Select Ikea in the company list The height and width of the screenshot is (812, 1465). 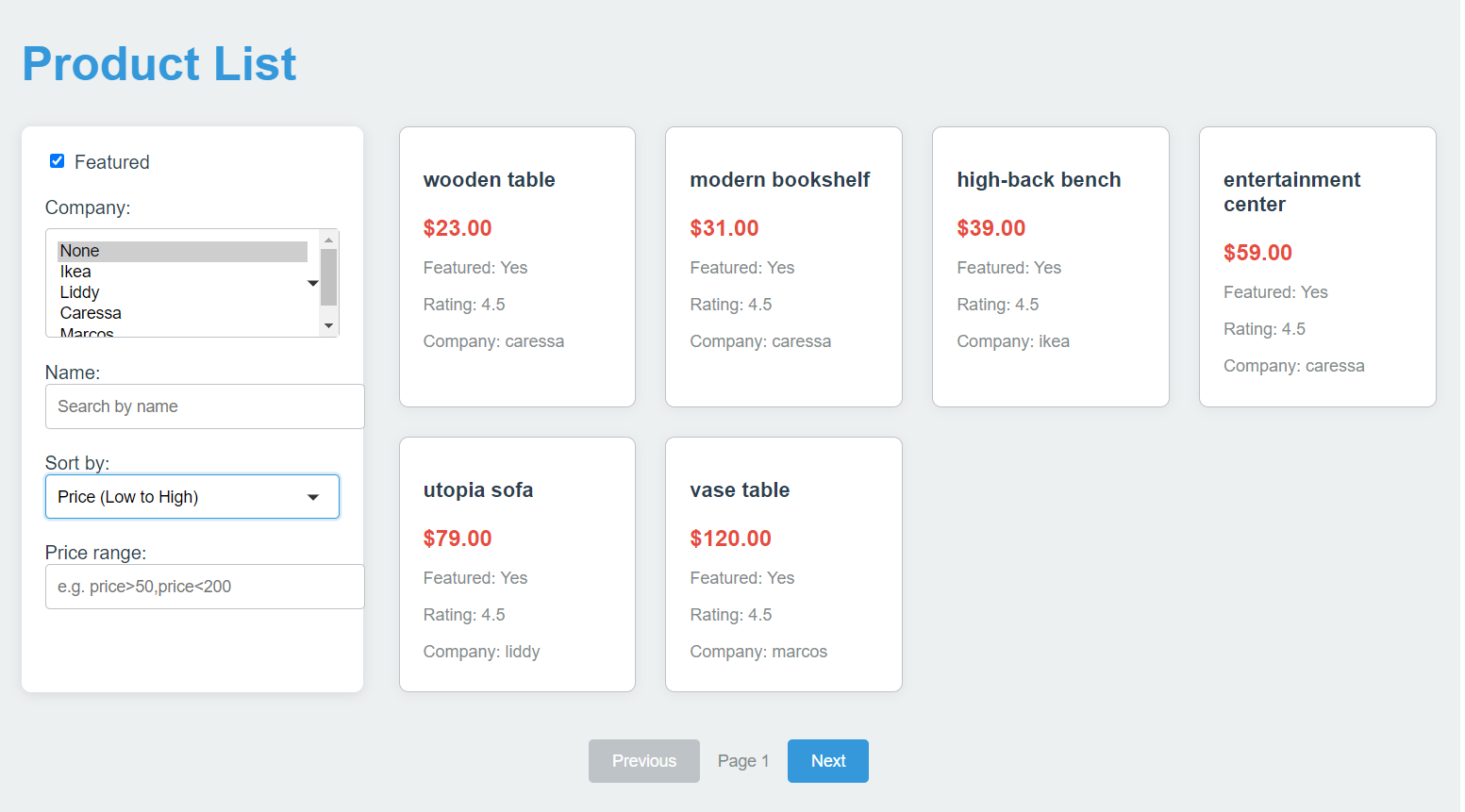pyautogui.click(x=181, y=272)
